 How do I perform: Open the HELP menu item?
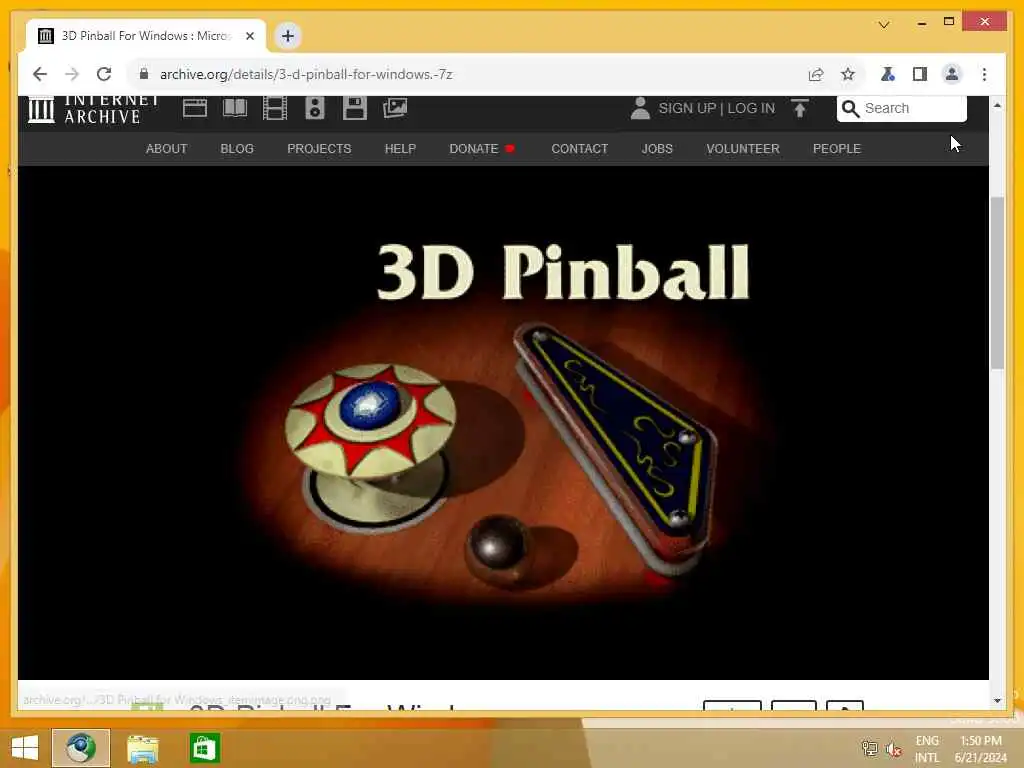(400, 149)
